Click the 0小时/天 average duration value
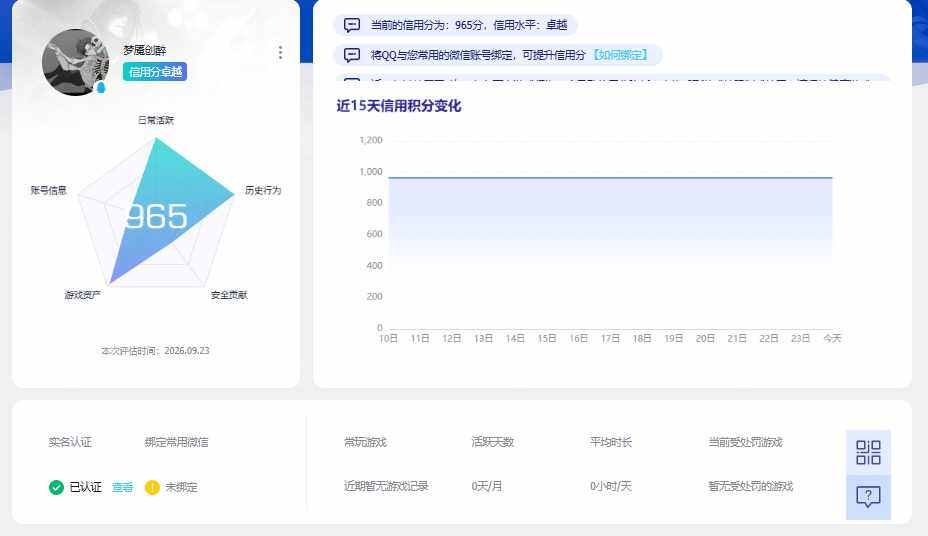The height and width of the screenshot is (536, 928). pyautogui.click(x=611, y=486)
